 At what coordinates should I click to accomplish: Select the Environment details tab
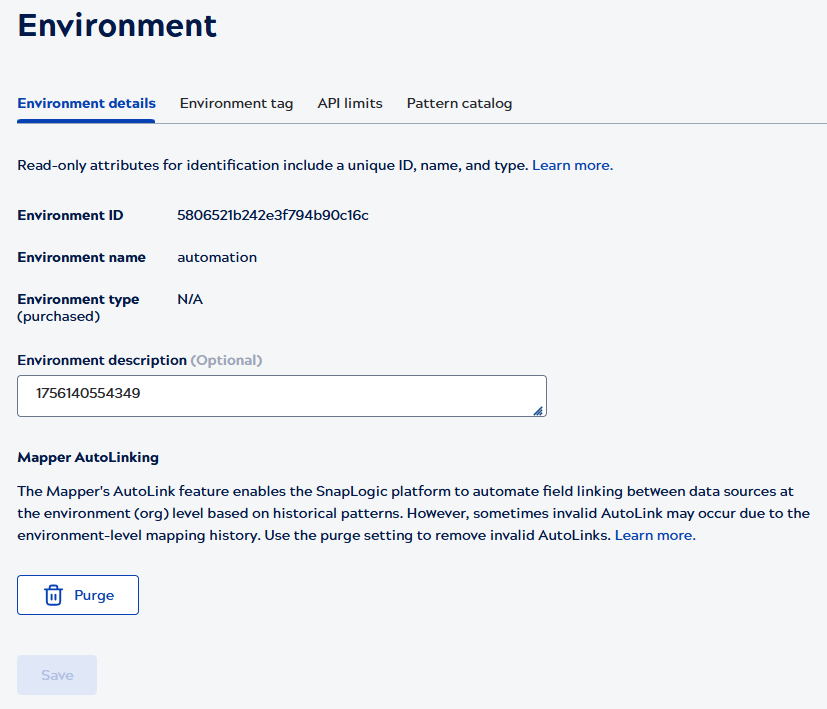[87, 103]
